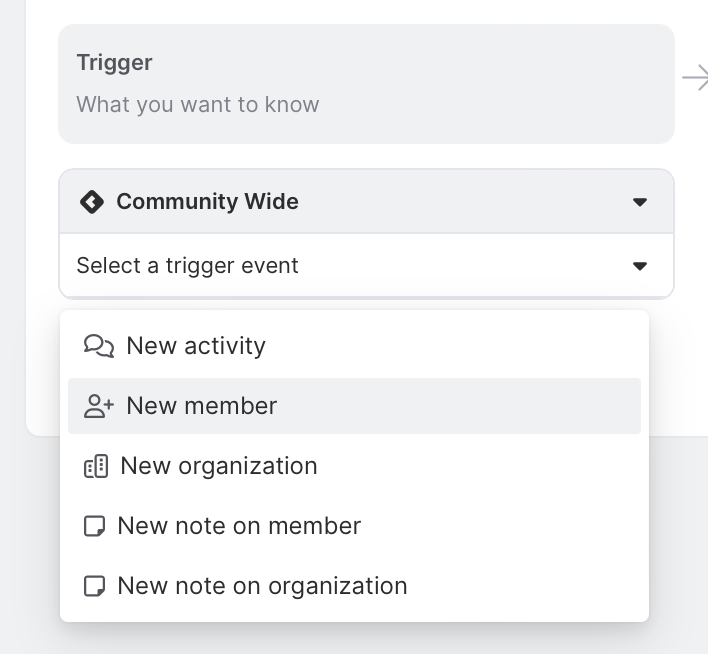Click the Trigger card header
This screenshot has width=708, height=654.
tap(366, 84)
